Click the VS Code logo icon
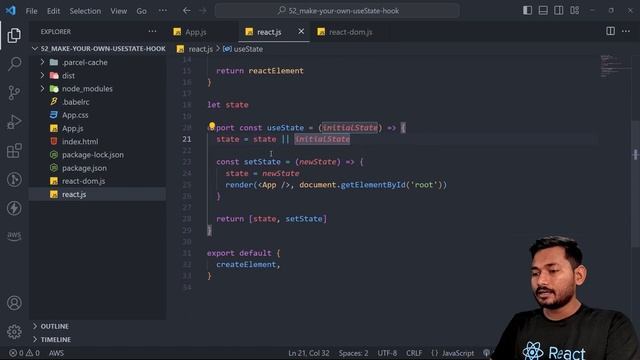Image resolution: width=640 pixels, height=360 pixels. coord(11,11)
